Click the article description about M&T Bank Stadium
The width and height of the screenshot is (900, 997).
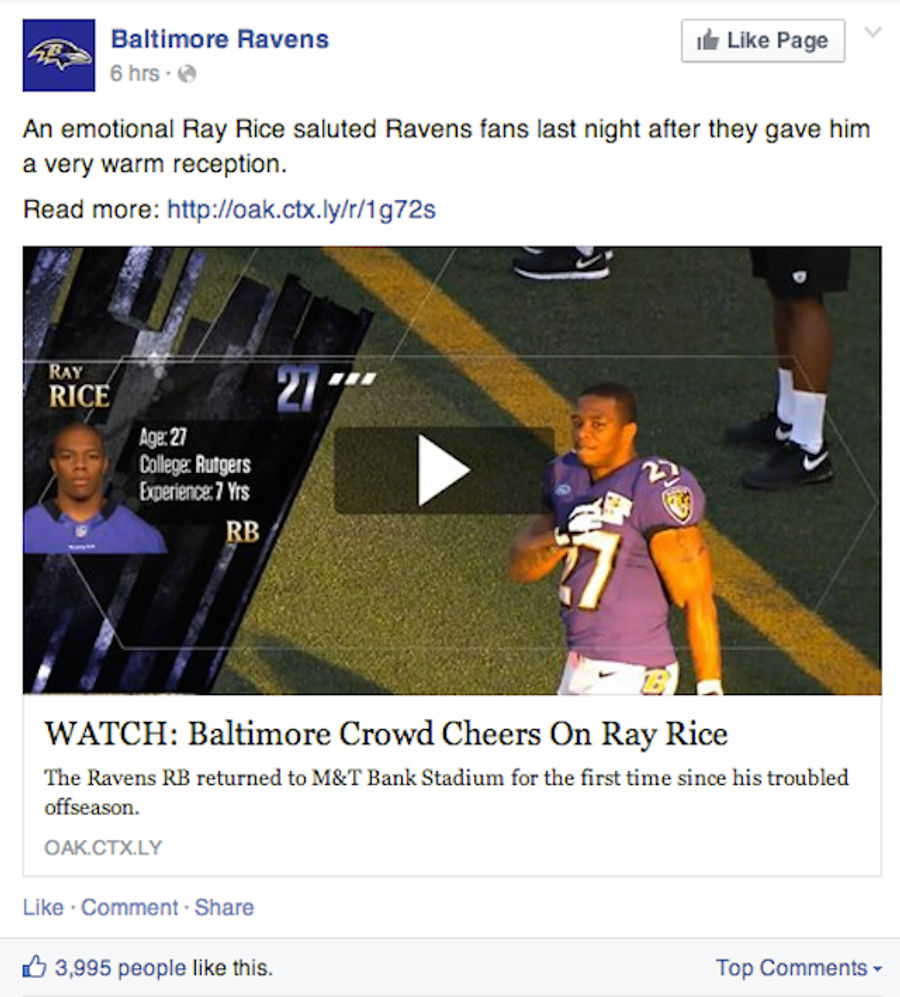(446, 792)
